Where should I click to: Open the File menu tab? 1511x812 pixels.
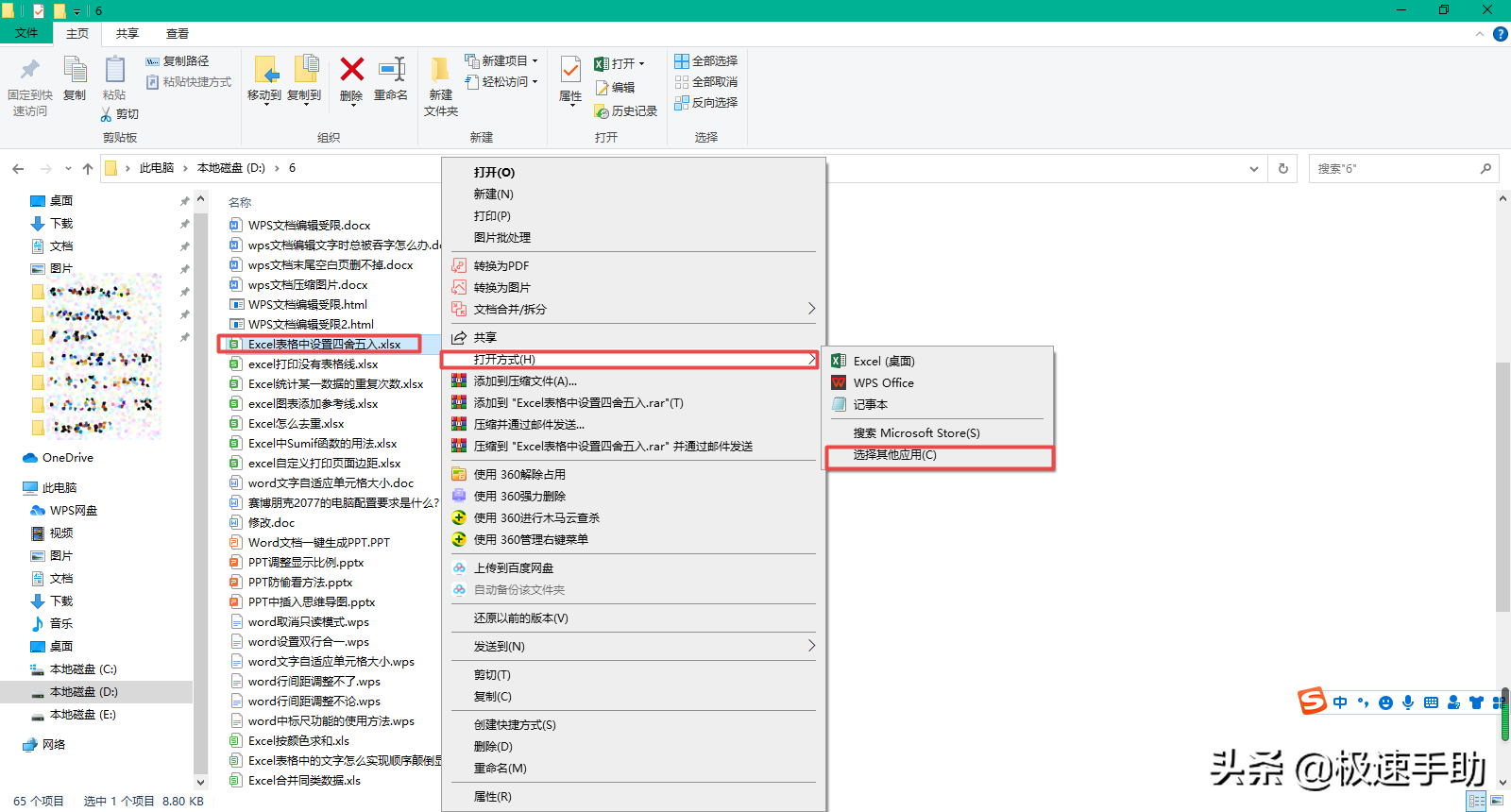(26, 33)
